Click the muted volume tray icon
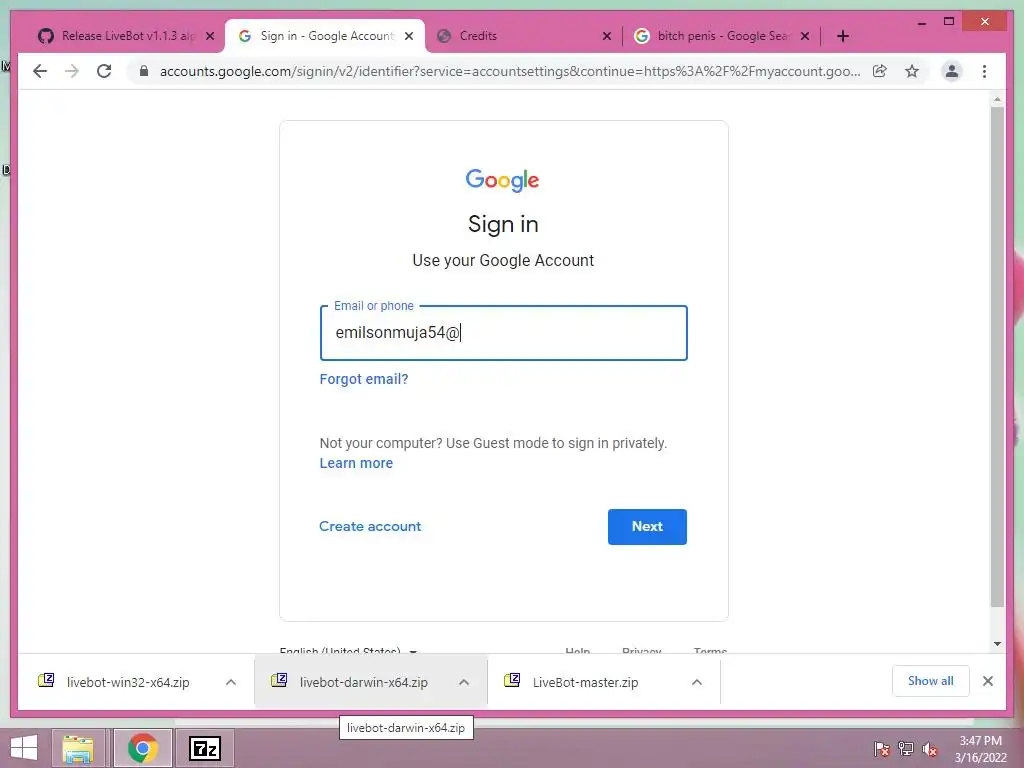 (x=930, y=749)
